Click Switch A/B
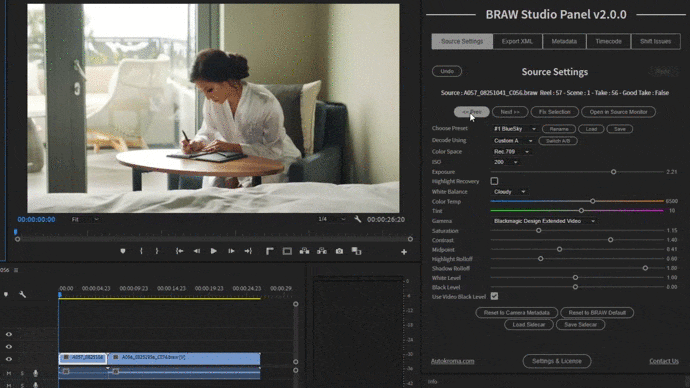The height and width of the screenshot is (388, 690). click(558, 141)
